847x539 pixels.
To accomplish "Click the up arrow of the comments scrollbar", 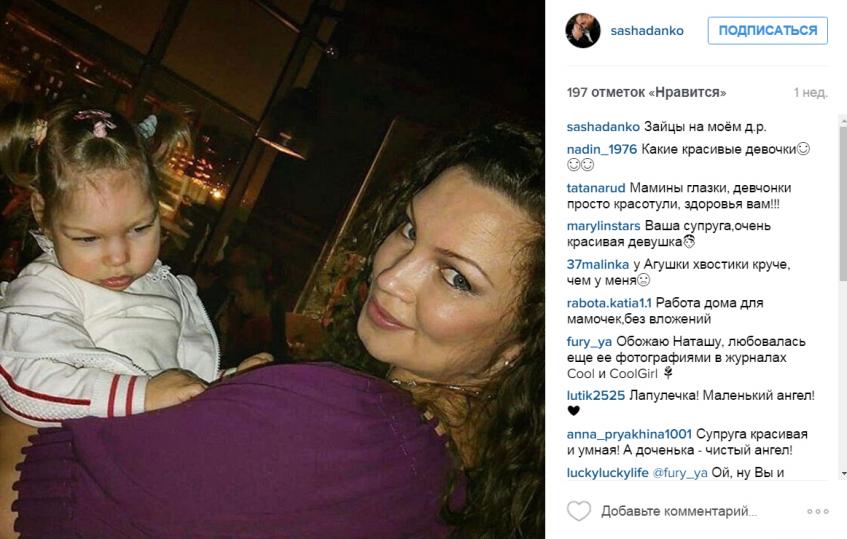I will (x=843, y=118).
